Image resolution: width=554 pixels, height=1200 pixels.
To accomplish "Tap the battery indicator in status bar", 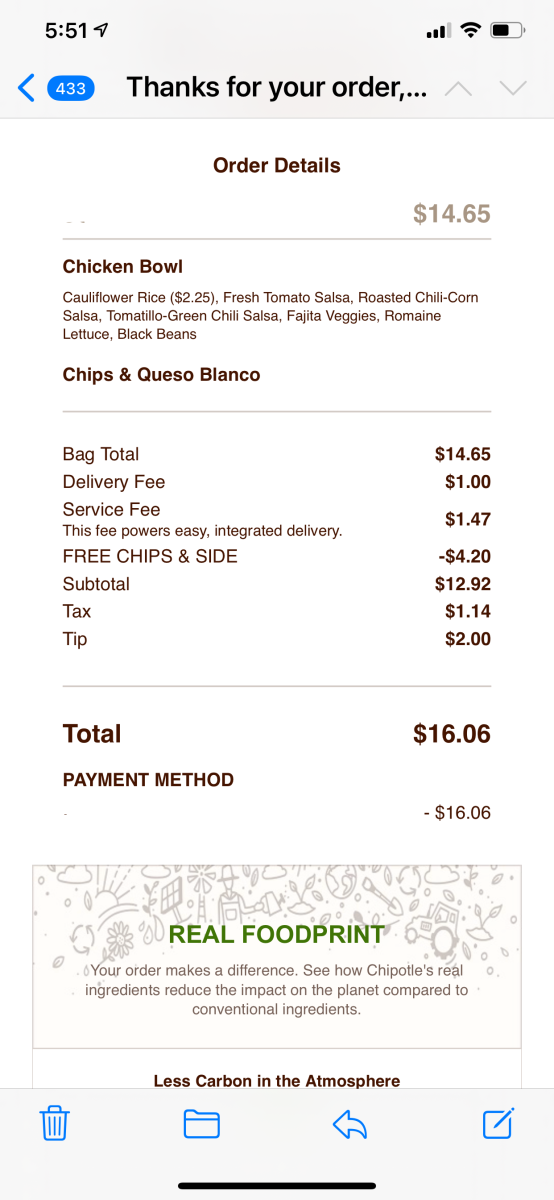I will pos(508,31).
